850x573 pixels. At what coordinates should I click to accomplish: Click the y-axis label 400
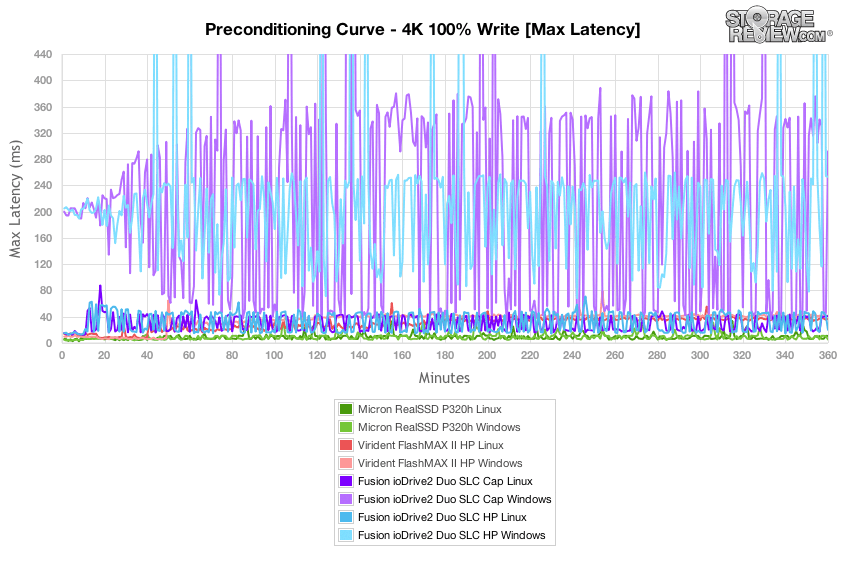(x=43, y=80)
